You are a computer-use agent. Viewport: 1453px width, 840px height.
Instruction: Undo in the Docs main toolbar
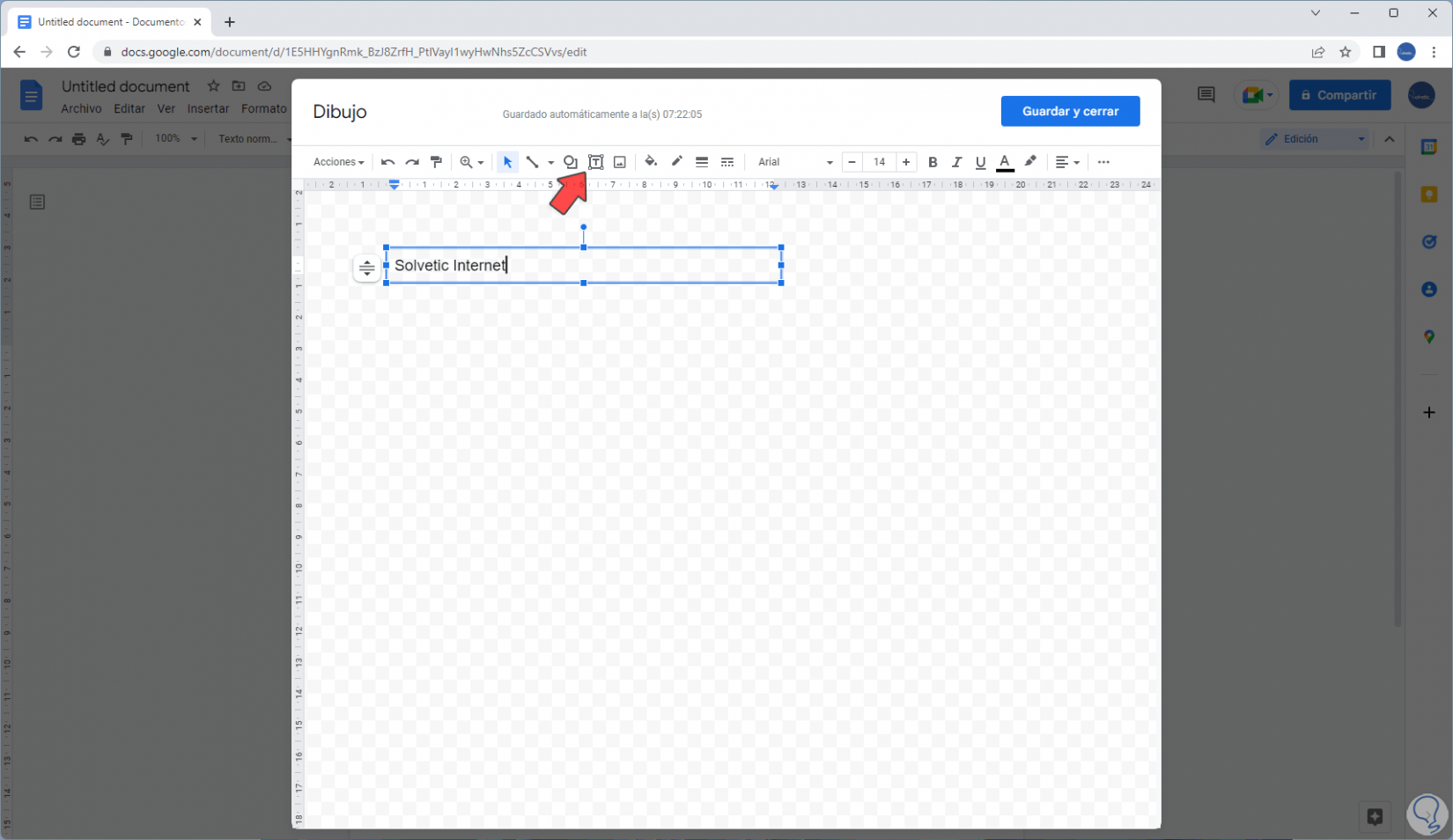click(31, 139)
